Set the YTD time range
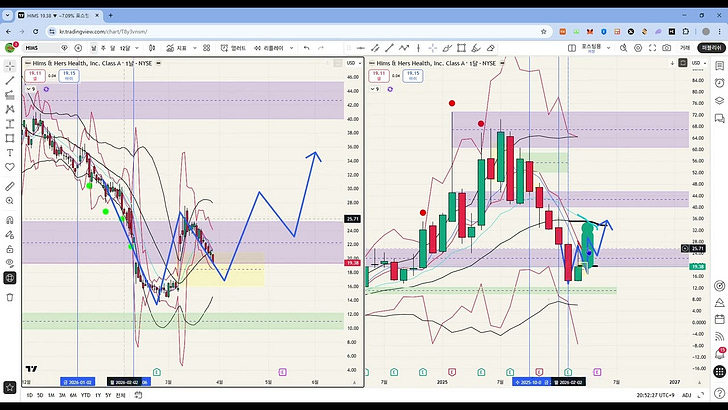This screenshot has width=728, height=410. pyautogui.click(x=85, y=395)
